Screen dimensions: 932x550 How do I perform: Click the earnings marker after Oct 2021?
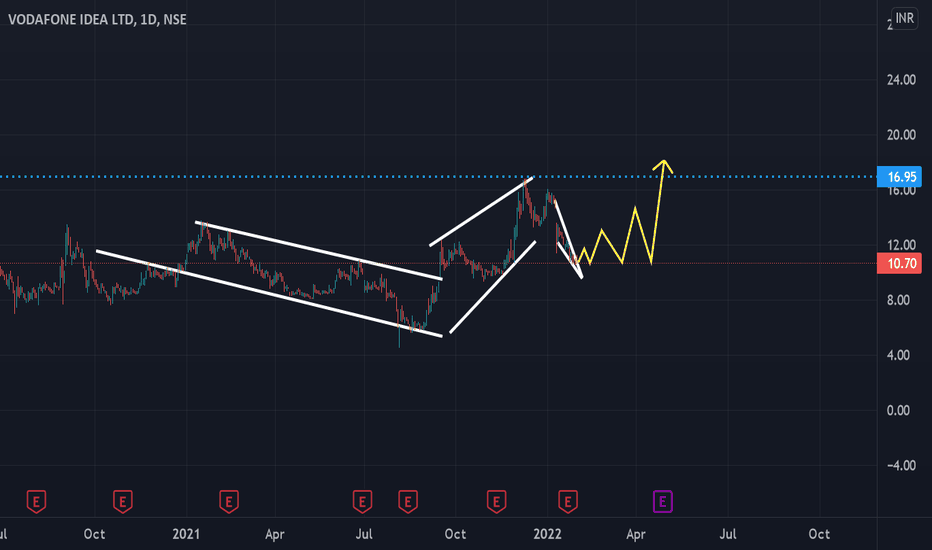click(x=496, y=502)
